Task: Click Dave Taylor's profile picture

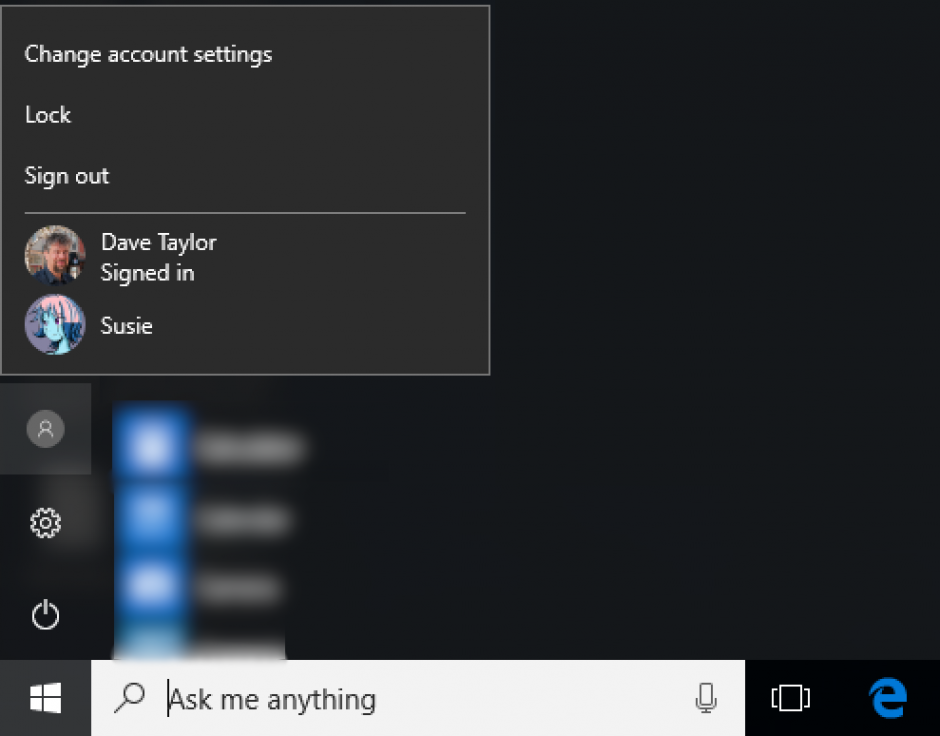Action: click(x=55, y=255)
